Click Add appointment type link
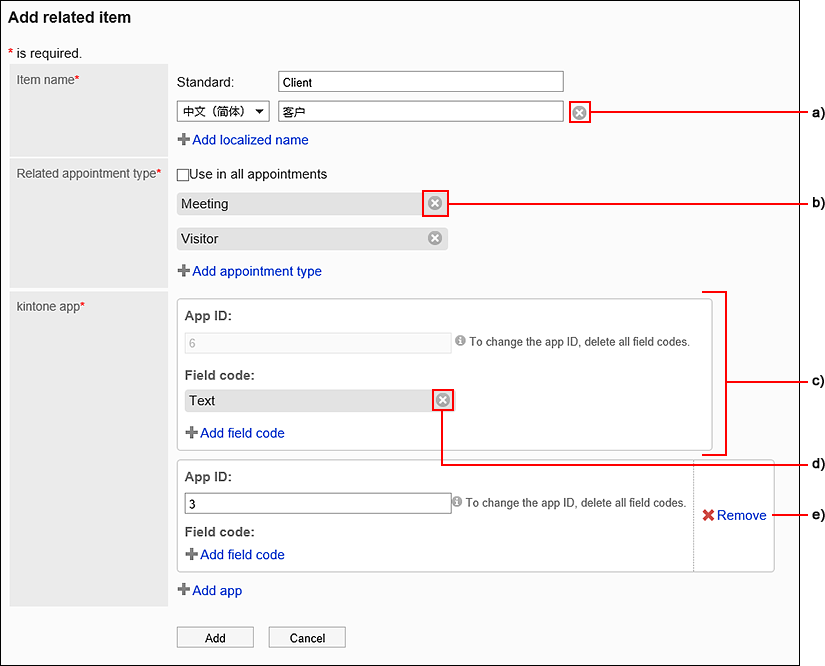The image size is (825, 666). click(257, 271)
